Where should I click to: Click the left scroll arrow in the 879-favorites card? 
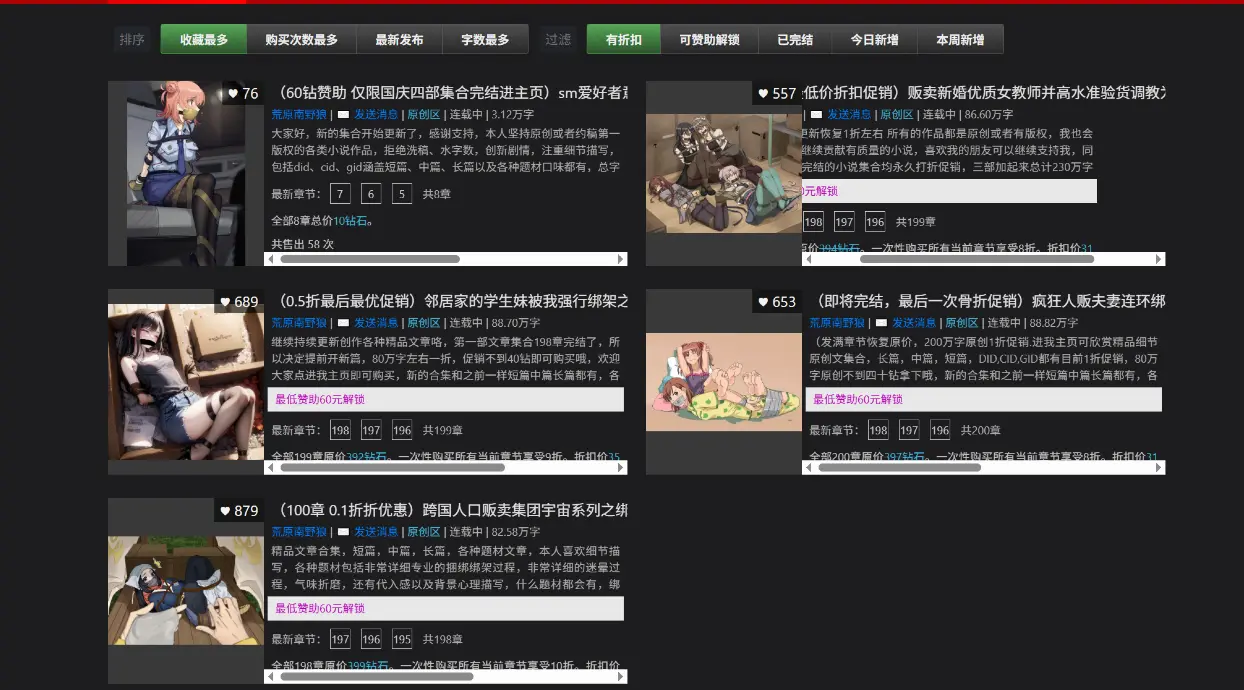coord(272,677)
